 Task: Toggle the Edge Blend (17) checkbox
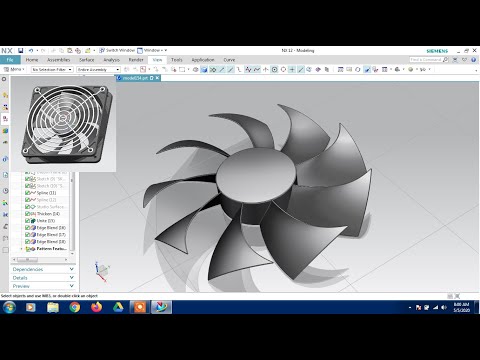tap(28, 235)
